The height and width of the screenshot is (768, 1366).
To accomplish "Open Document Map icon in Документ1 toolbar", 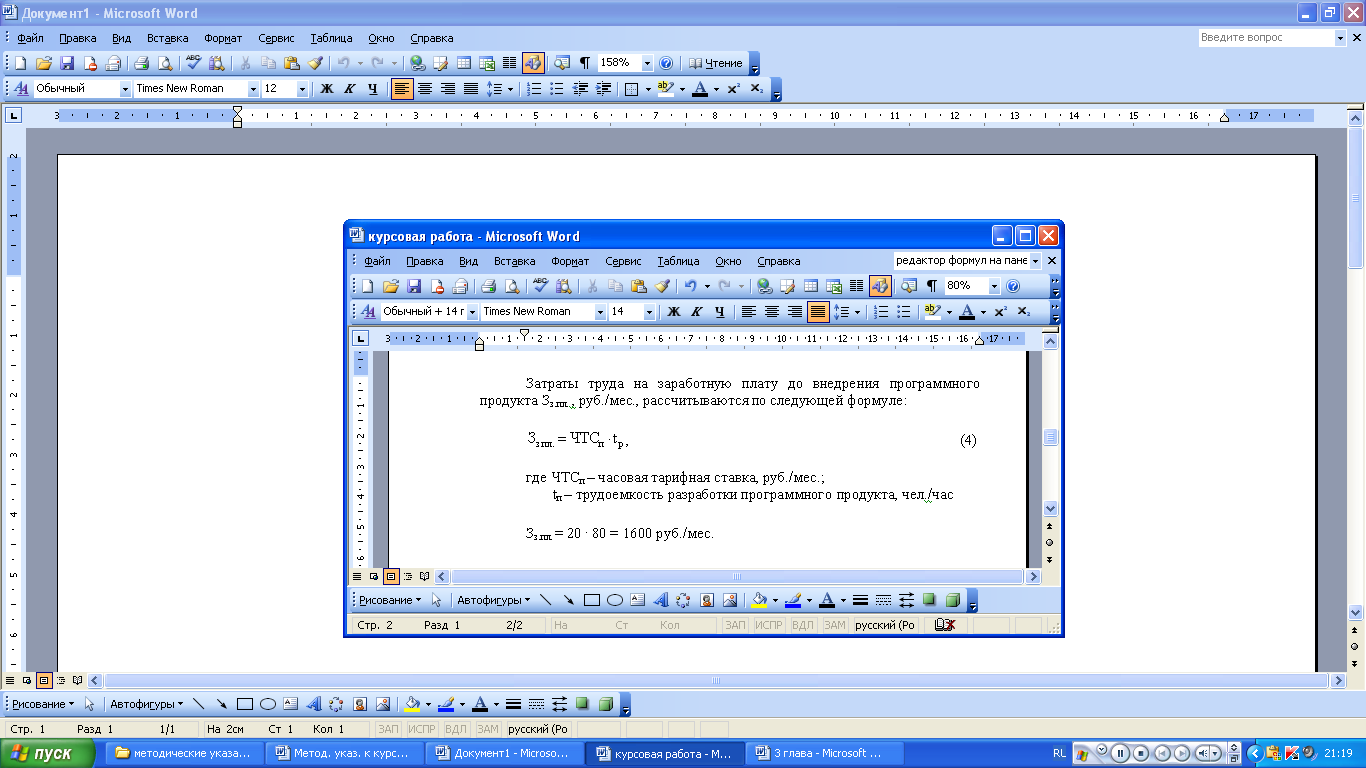I will 562,63.
